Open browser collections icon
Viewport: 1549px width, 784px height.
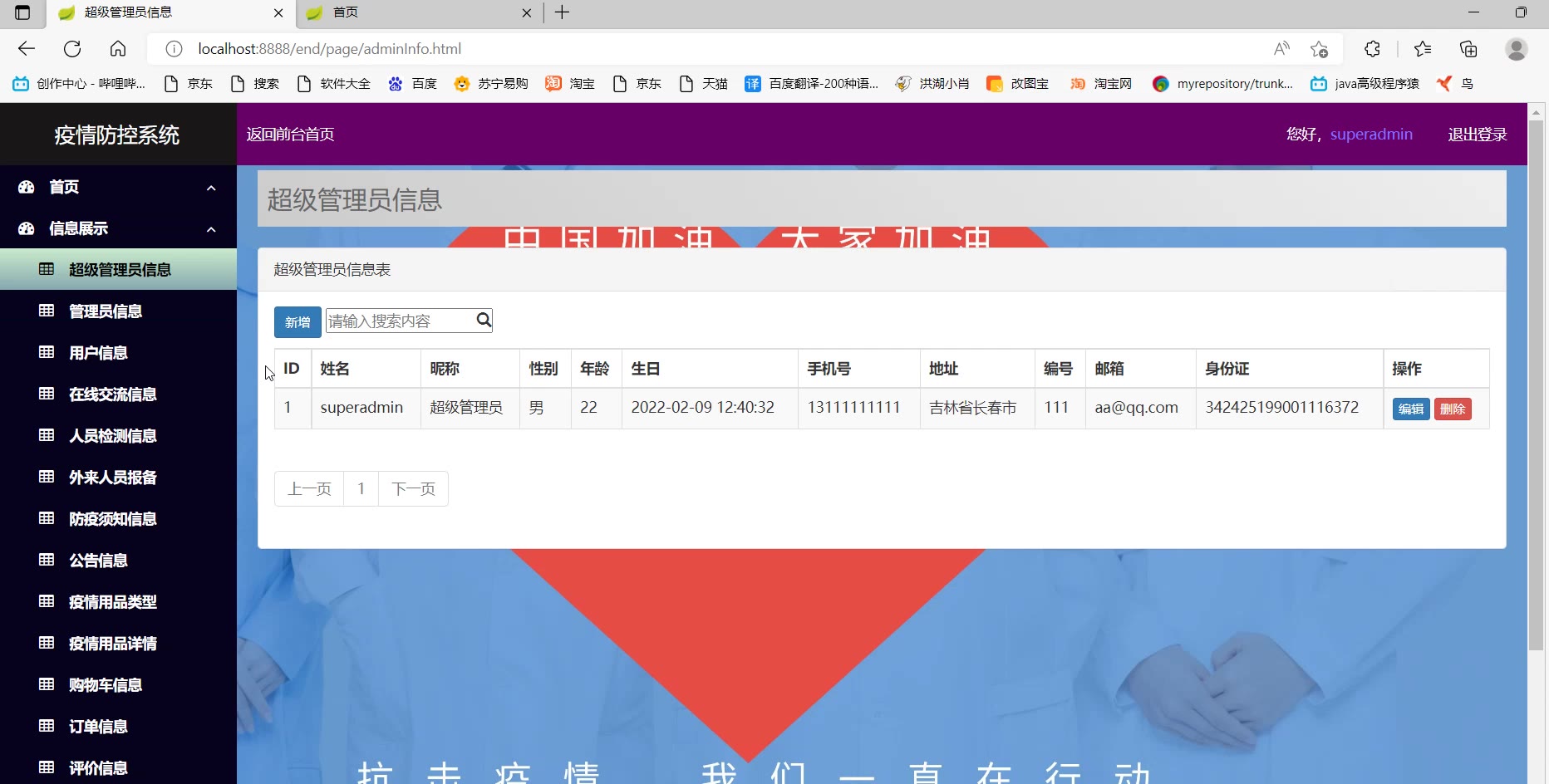[1468, 49]
